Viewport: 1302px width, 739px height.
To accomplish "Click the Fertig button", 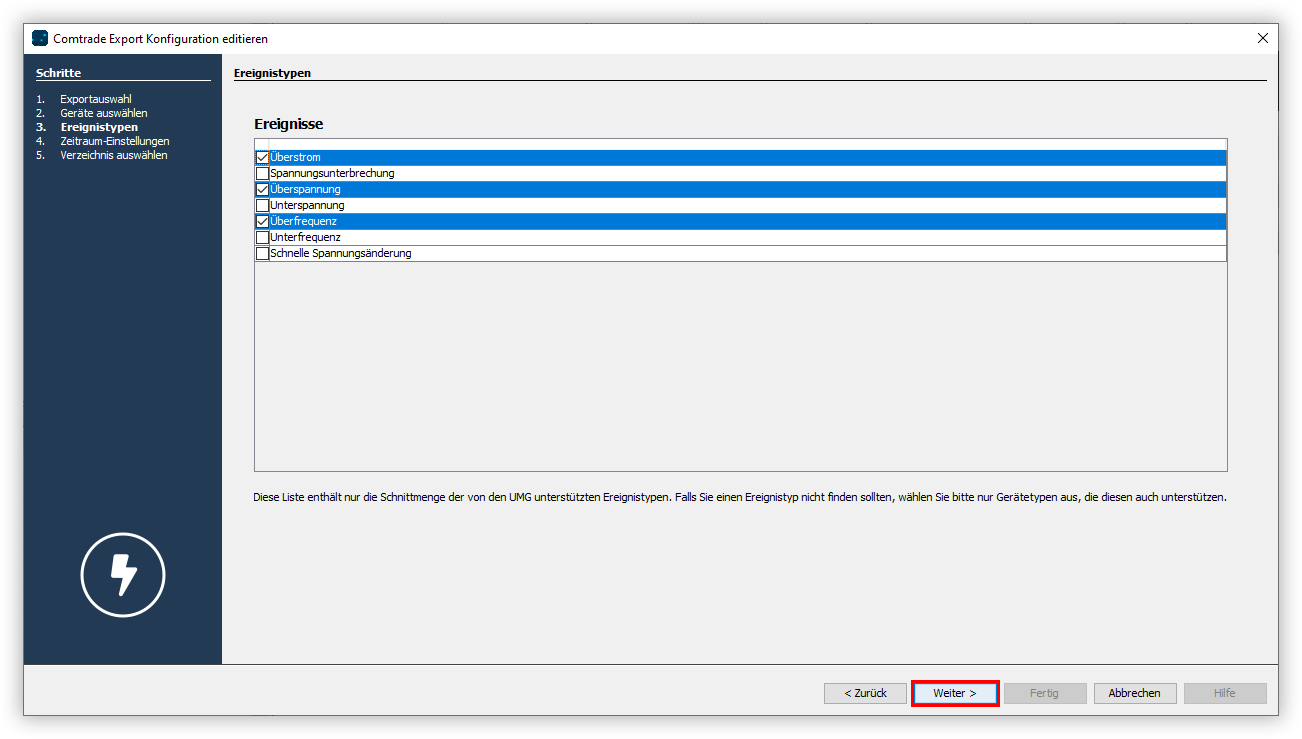I will [x=1044, y=692].
